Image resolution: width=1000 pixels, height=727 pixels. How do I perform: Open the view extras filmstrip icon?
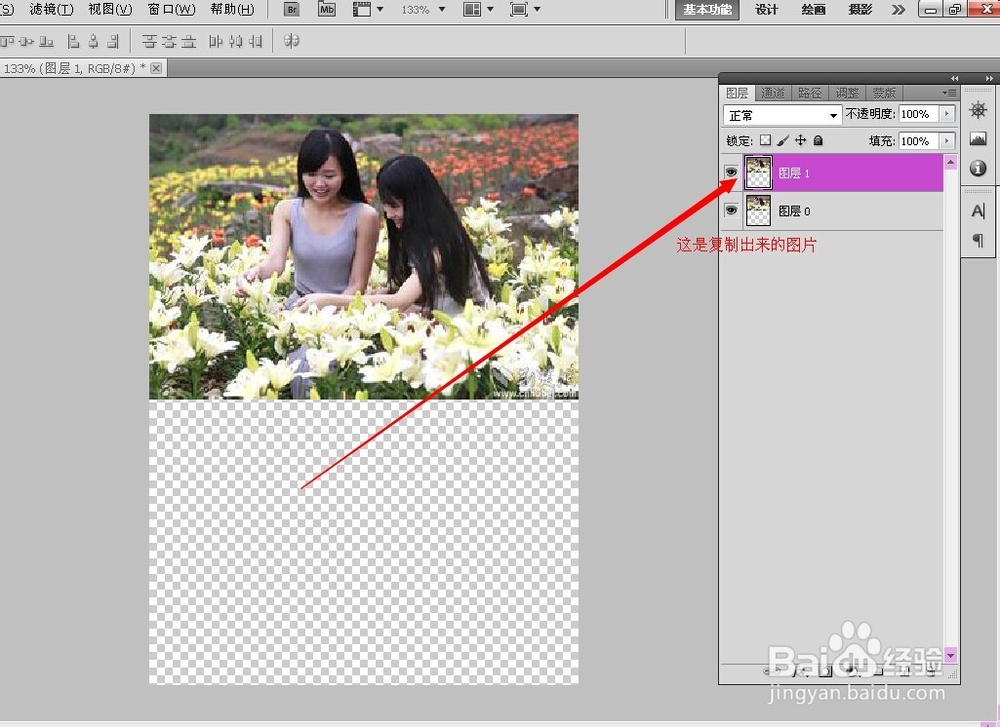(x=362, y=10)
